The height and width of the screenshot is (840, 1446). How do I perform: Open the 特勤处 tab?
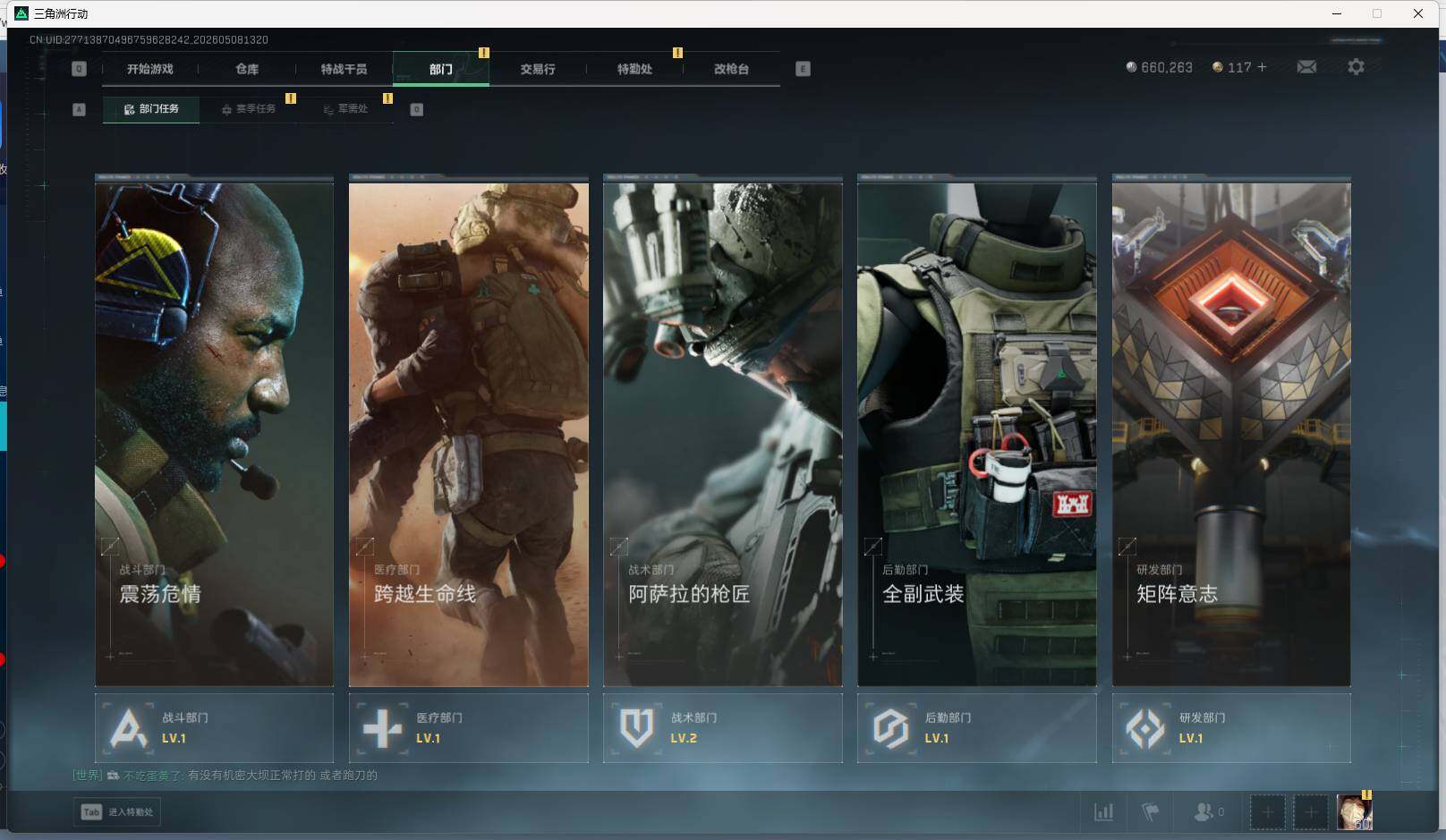tap(634, 69)
